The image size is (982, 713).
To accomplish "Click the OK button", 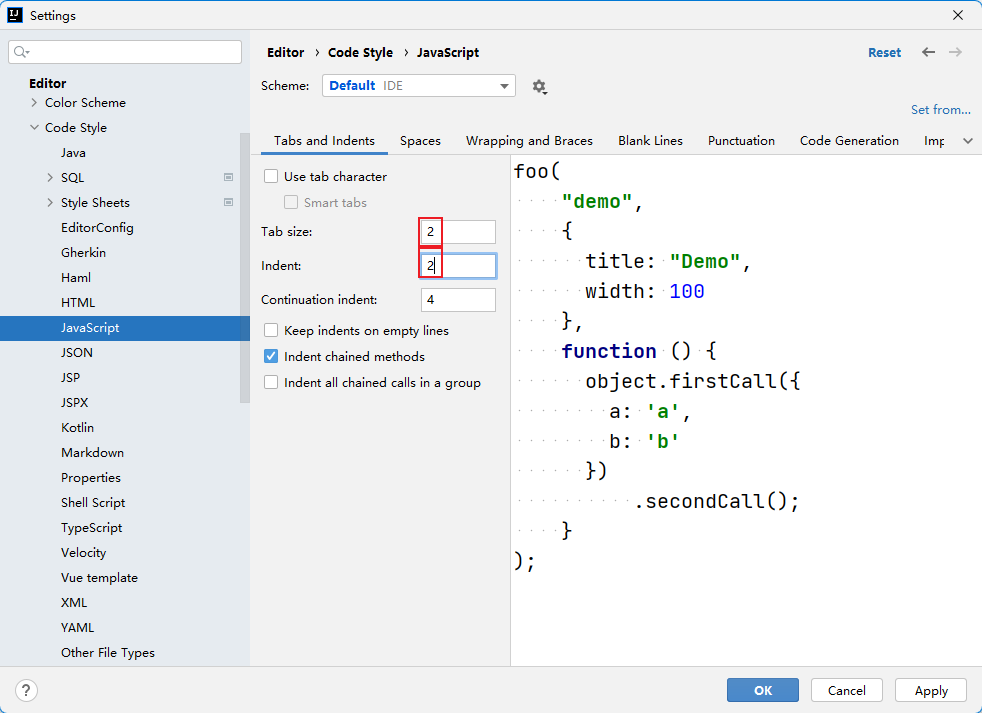I will click(x=763, y=690).
